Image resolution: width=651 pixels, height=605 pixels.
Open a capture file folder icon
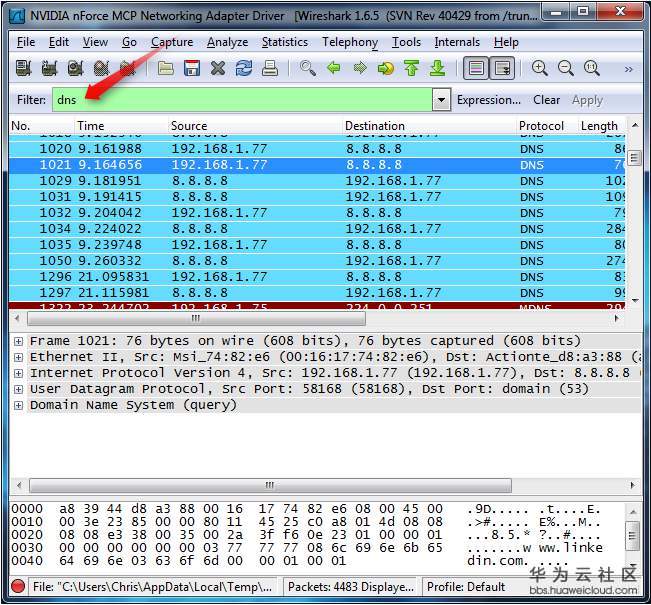[x=166, y=68]
